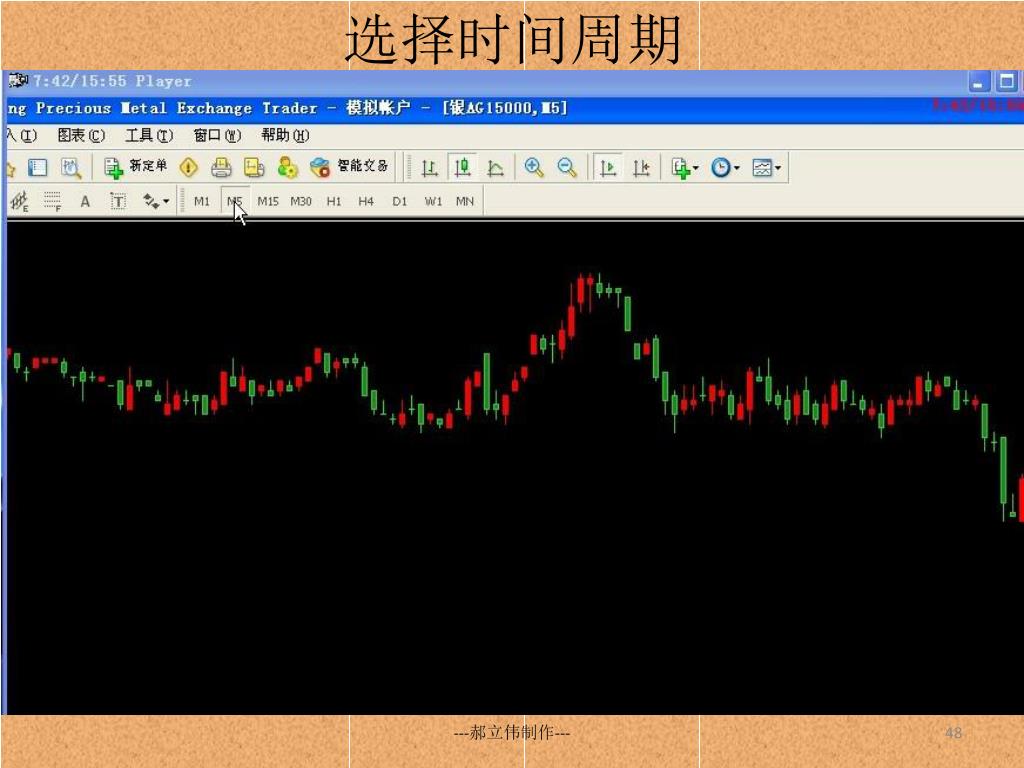Click the yellow diamond warning icon

[189, 168]
